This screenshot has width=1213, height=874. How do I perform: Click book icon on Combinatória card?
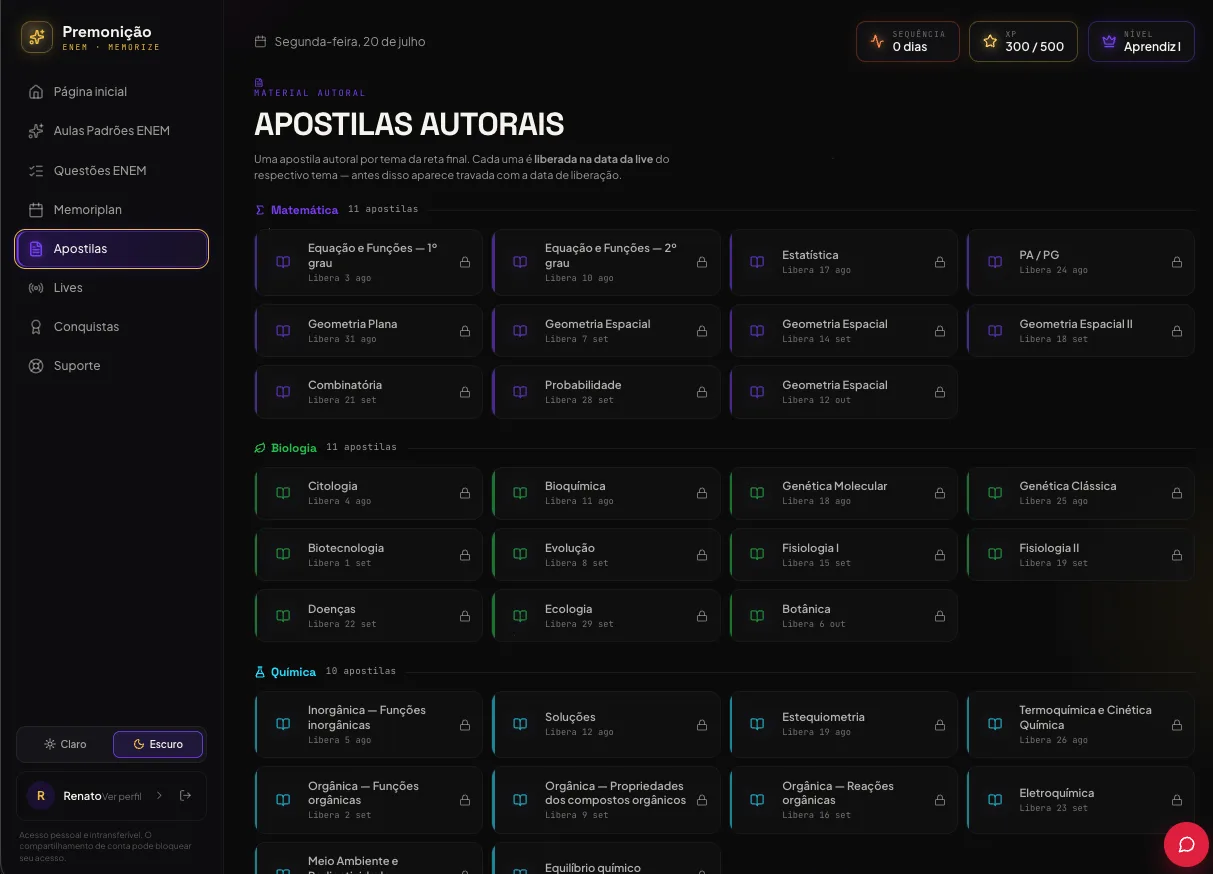click(283, 392)
